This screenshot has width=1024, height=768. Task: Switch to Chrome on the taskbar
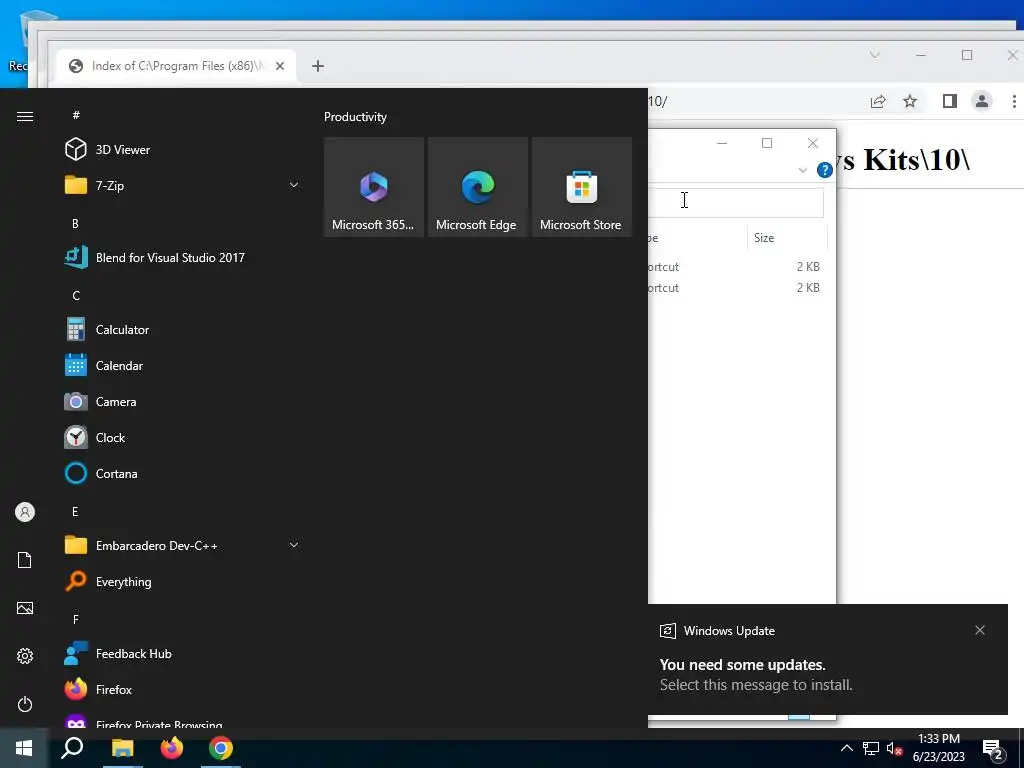221,748
